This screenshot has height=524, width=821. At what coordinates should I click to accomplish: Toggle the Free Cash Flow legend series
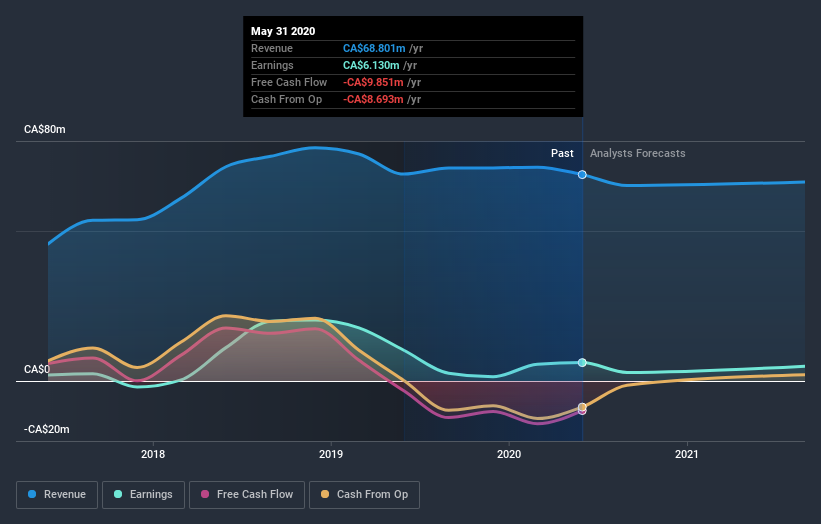(x=247, y=495)
